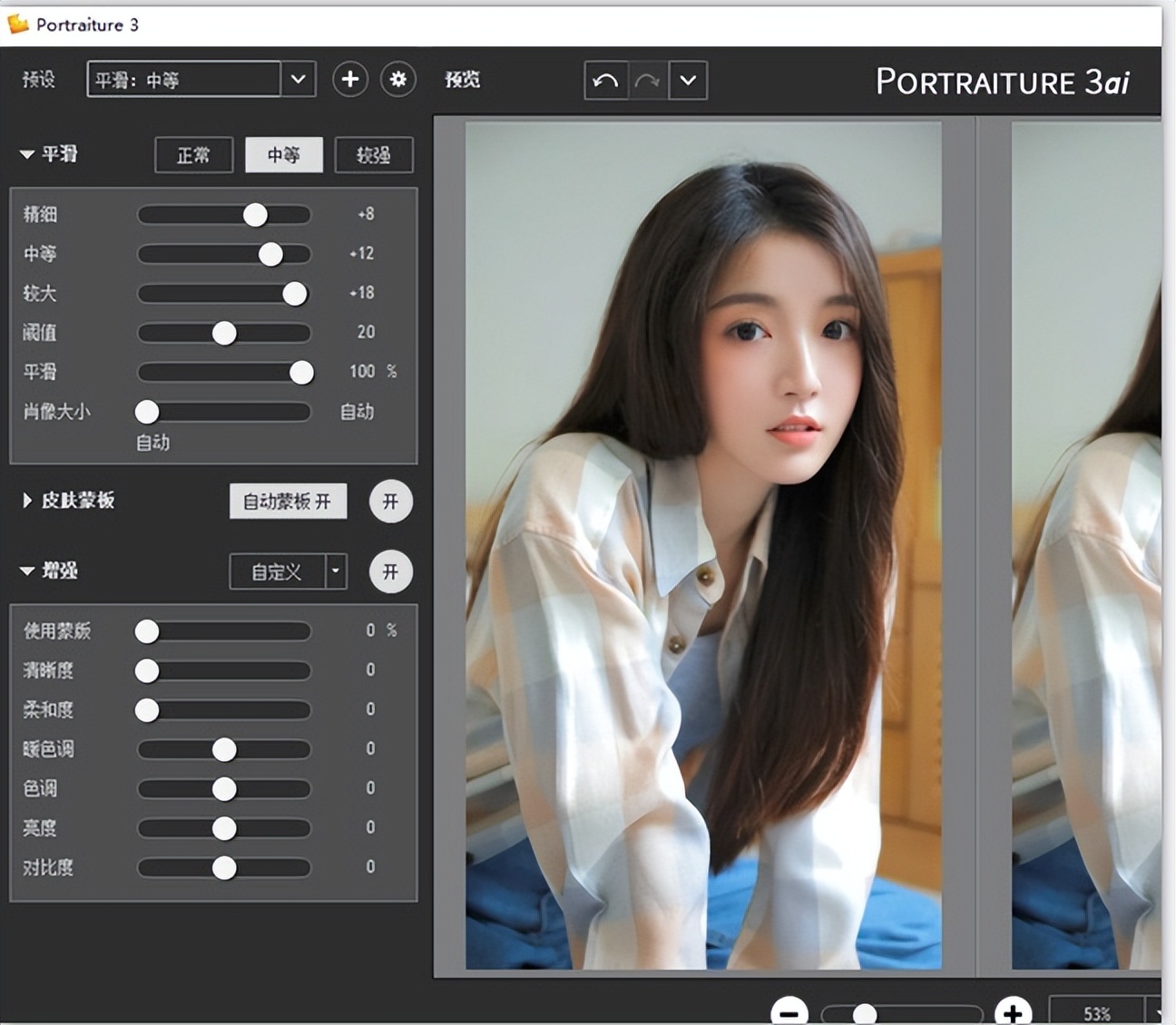Collapse the 平滑 section
This screenshot has height=1025, width=1176.
point(27,154)
